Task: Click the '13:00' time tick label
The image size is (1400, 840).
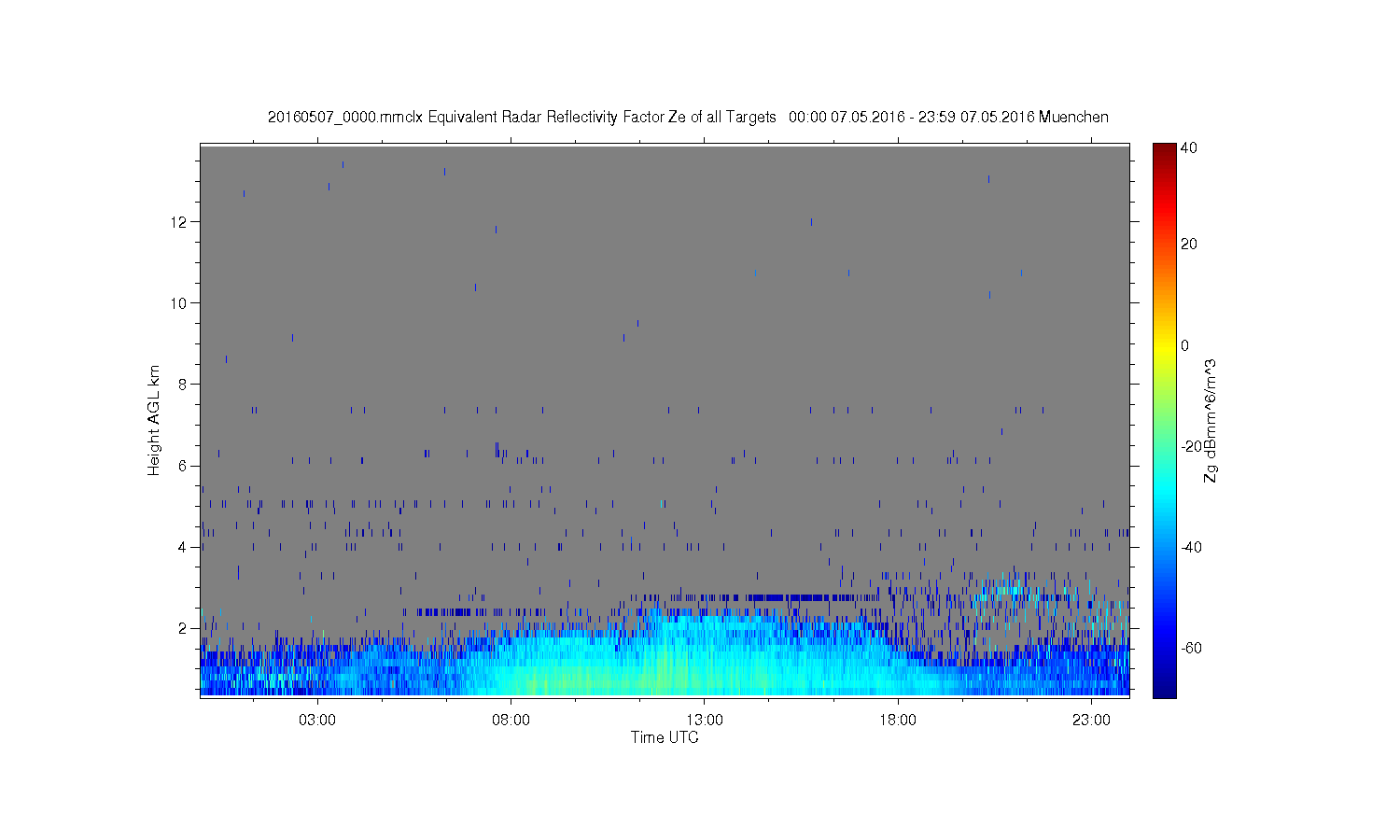Action: (x=705, y=721)
